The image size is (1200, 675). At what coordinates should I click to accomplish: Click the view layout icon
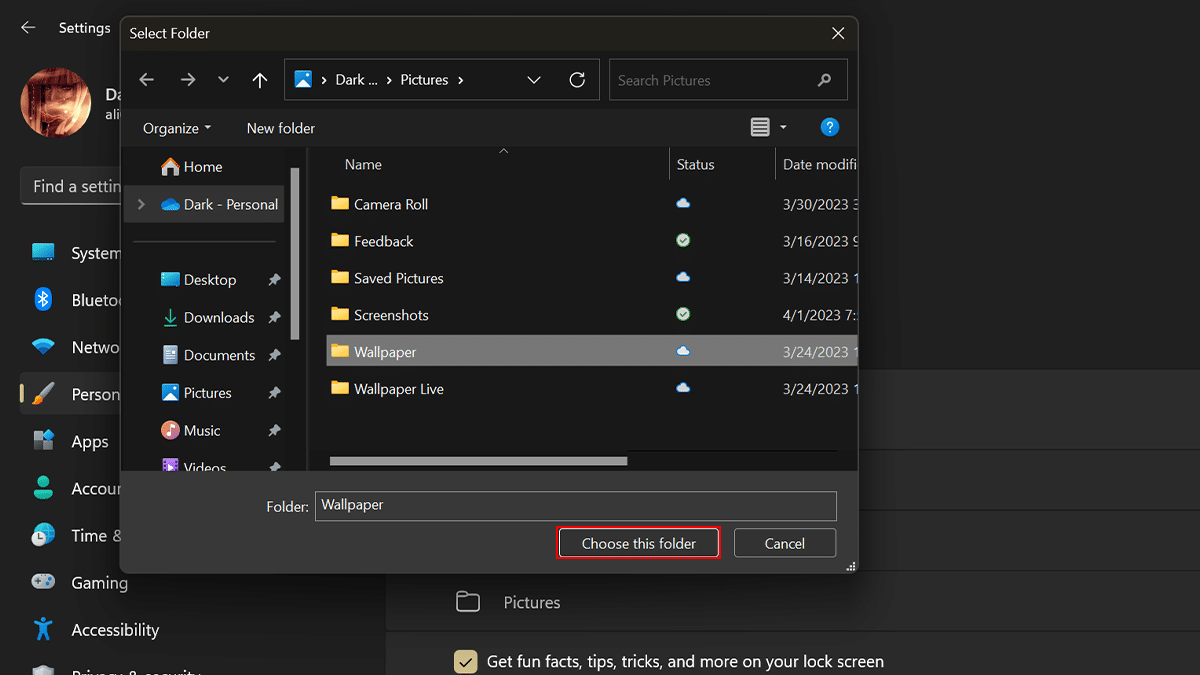pyautogui.click(x=760, y=127)
